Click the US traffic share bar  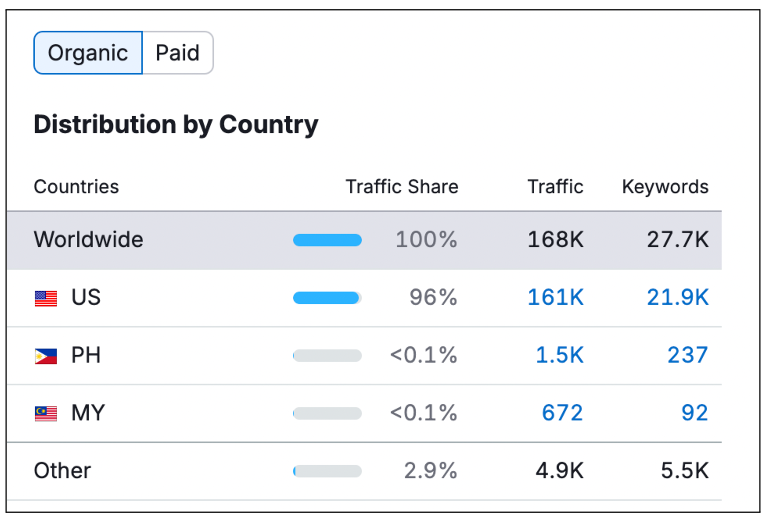click(327, 298)
